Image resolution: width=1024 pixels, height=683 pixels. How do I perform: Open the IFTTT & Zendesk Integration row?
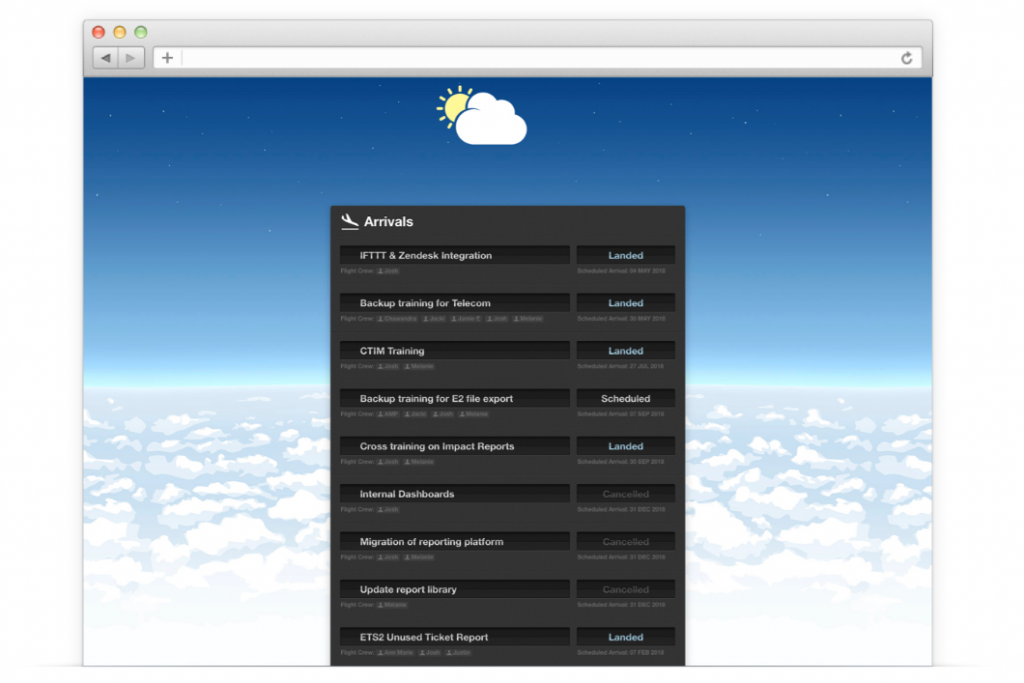click(x=455, y=255)
